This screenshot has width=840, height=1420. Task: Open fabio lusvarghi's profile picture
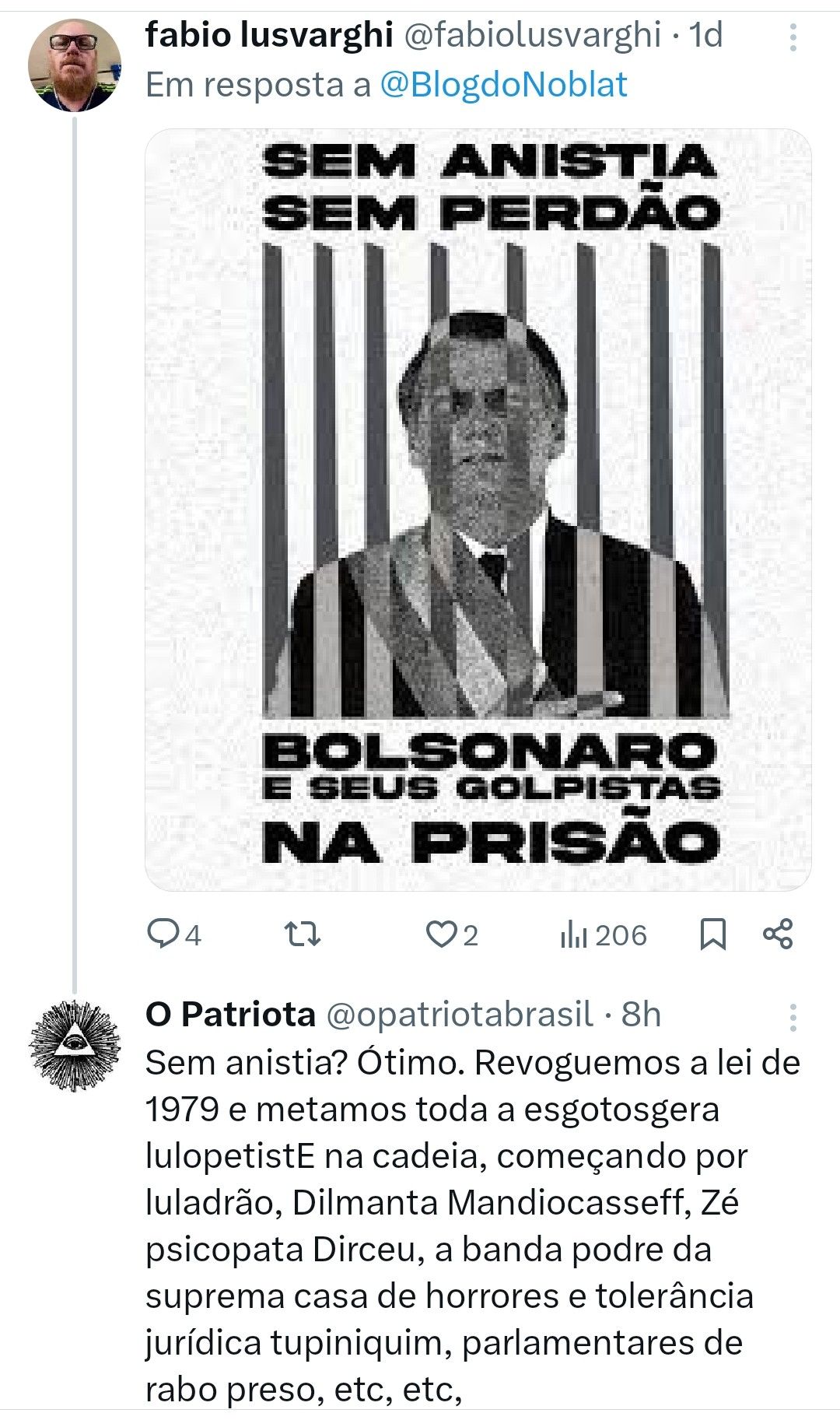pos(75,65)
